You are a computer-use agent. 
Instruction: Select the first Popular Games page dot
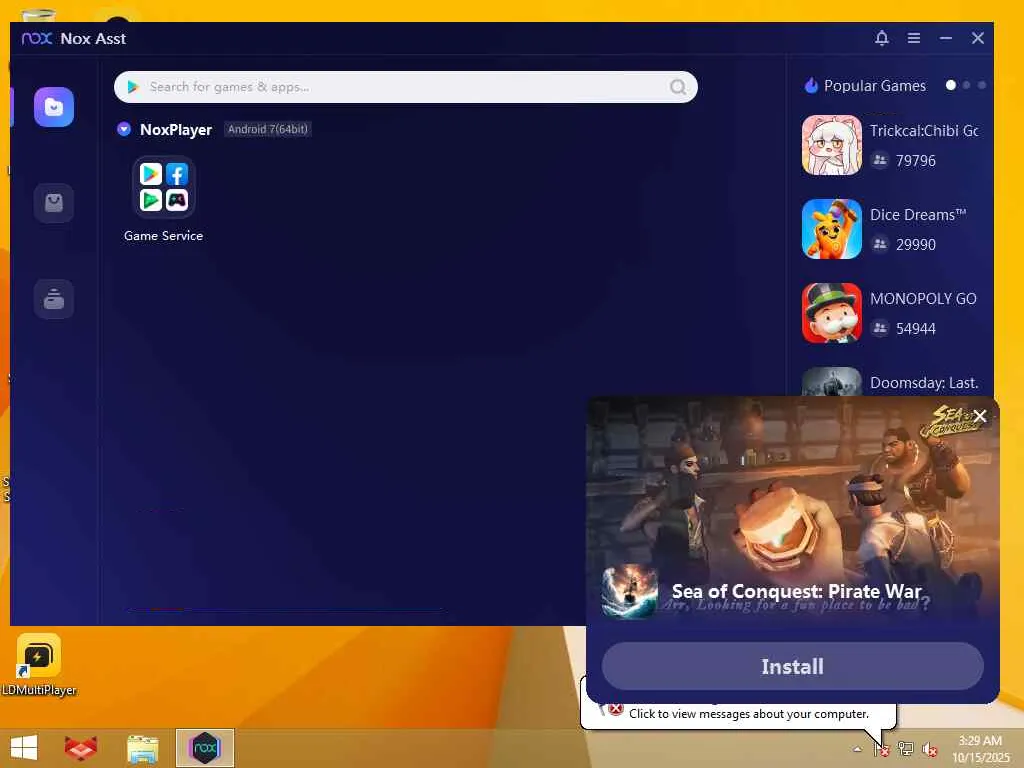(951, 86)
